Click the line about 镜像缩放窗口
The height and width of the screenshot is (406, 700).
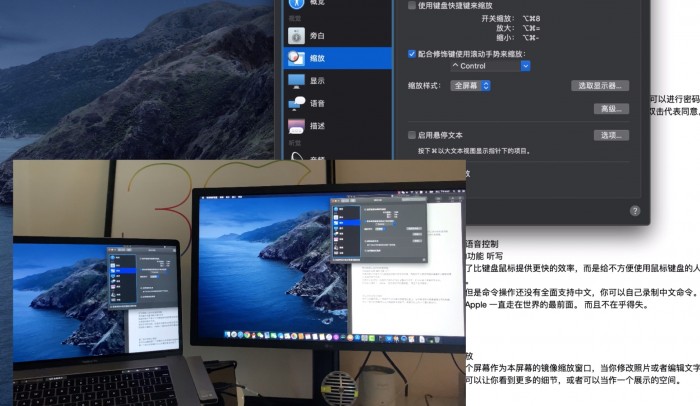pyautogui.click(x=583, y=368)
